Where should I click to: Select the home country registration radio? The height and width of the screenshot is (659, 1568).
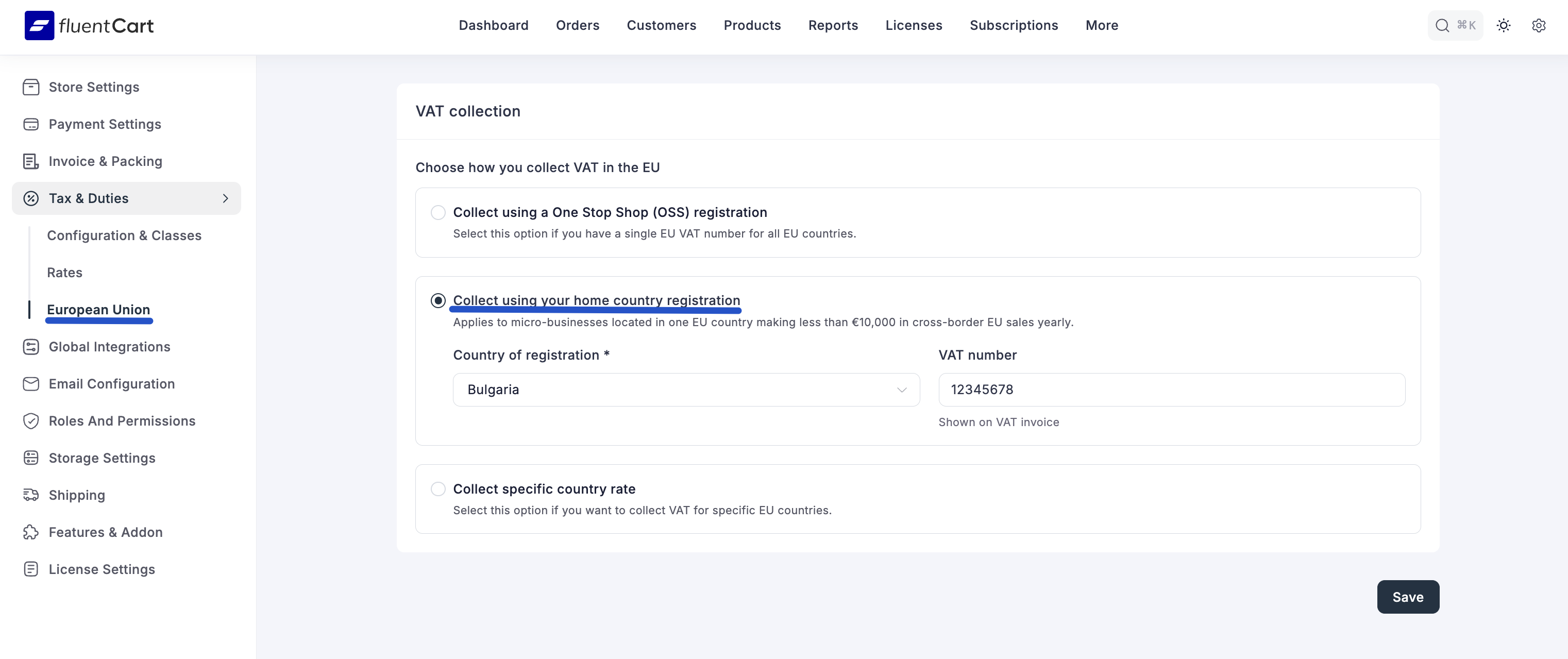click(x=437, y=300)
